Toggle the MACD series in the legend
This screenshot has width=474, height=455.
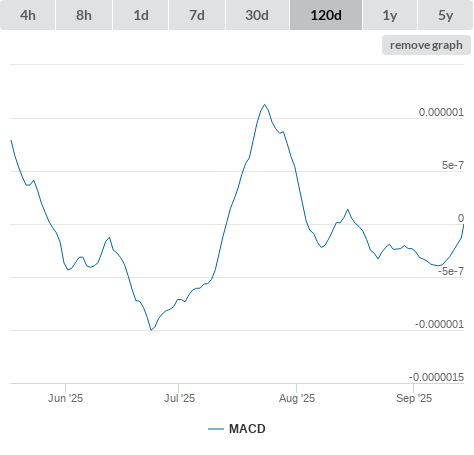(237, 429)
